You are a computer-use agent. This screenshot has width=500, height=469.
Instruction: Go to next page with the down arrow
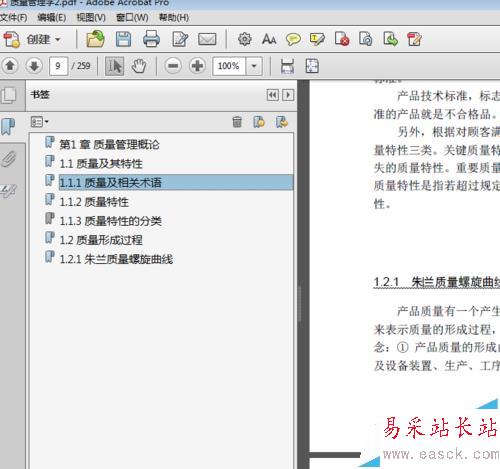coord(34,66)
